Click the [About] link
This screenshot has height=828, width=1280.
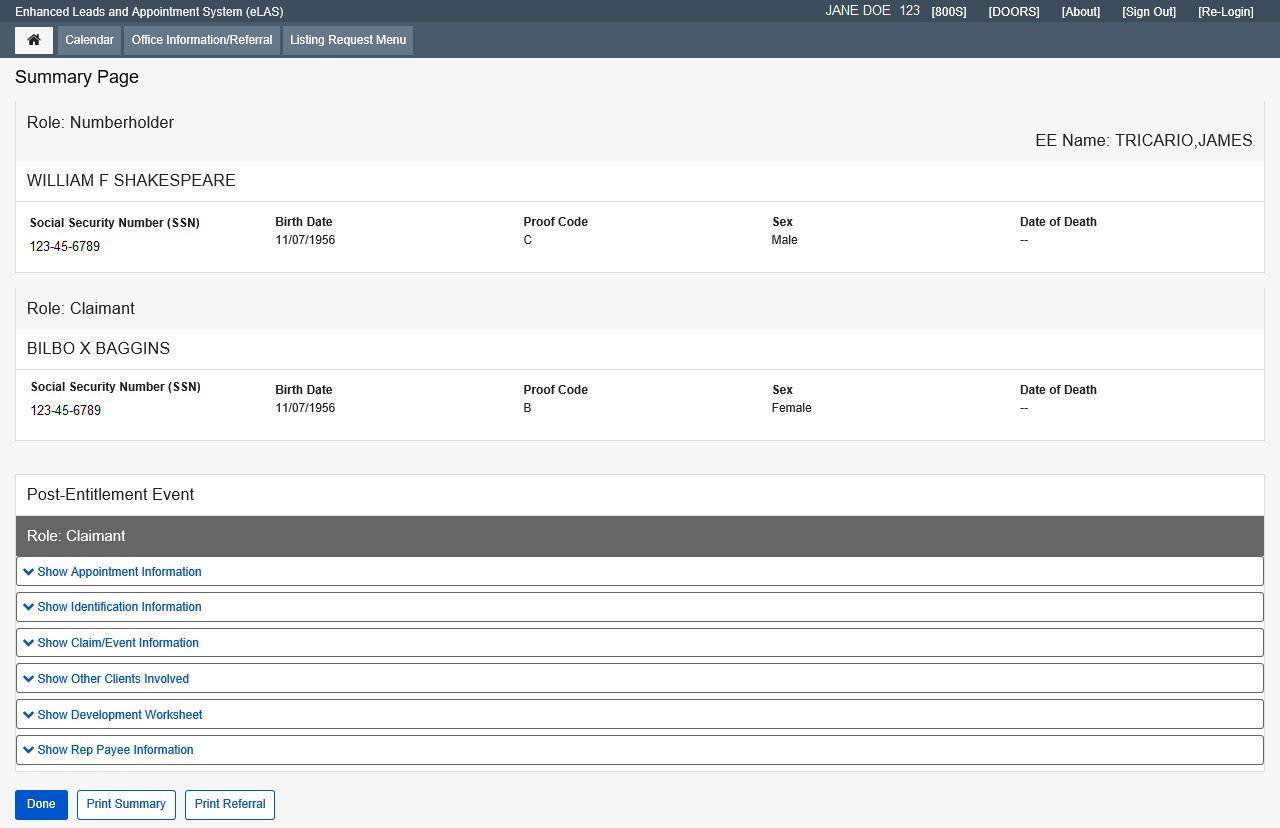coord(1080,12)
